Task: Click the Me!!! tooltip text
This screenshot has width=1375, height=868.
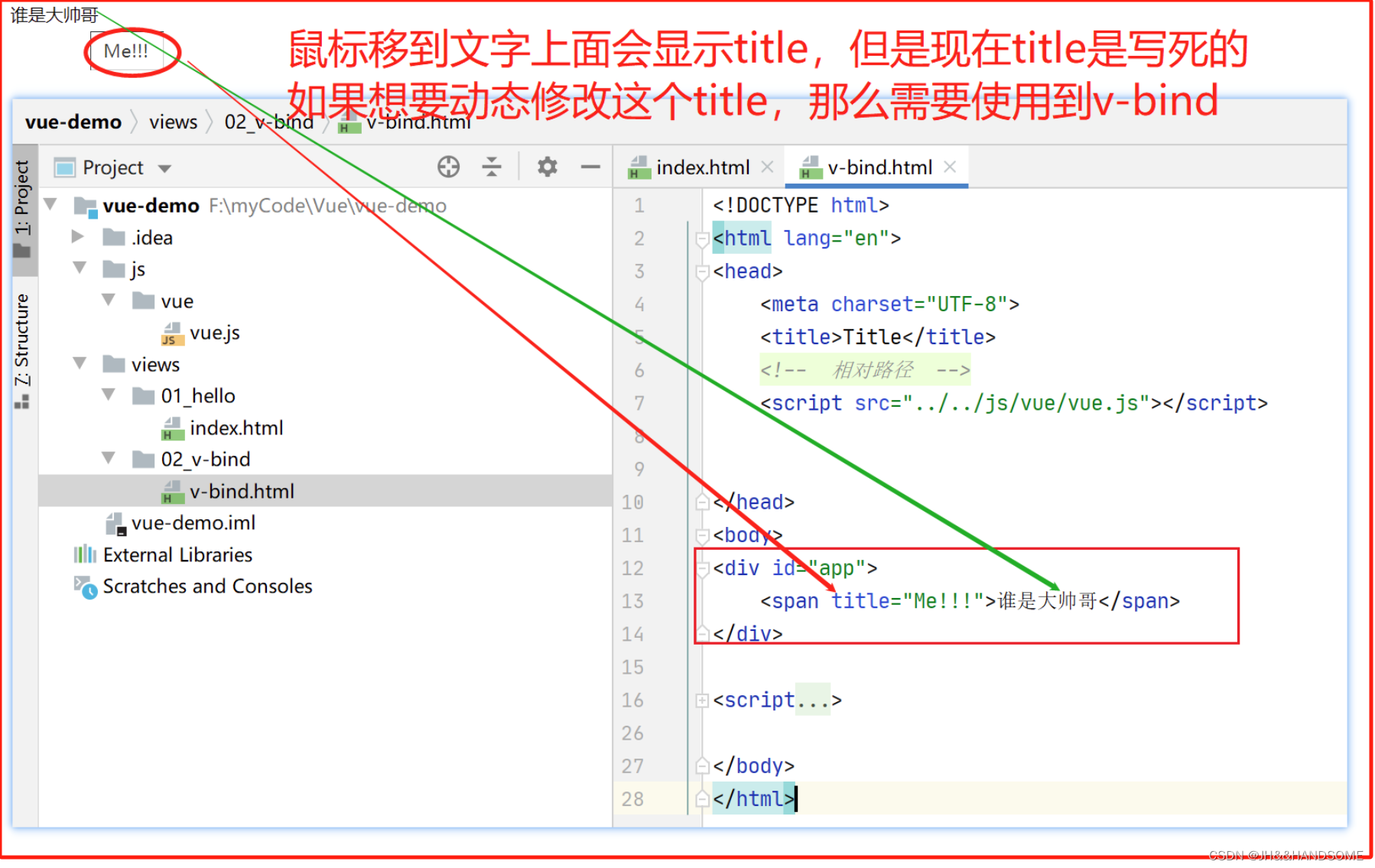Action: (126, 51)
